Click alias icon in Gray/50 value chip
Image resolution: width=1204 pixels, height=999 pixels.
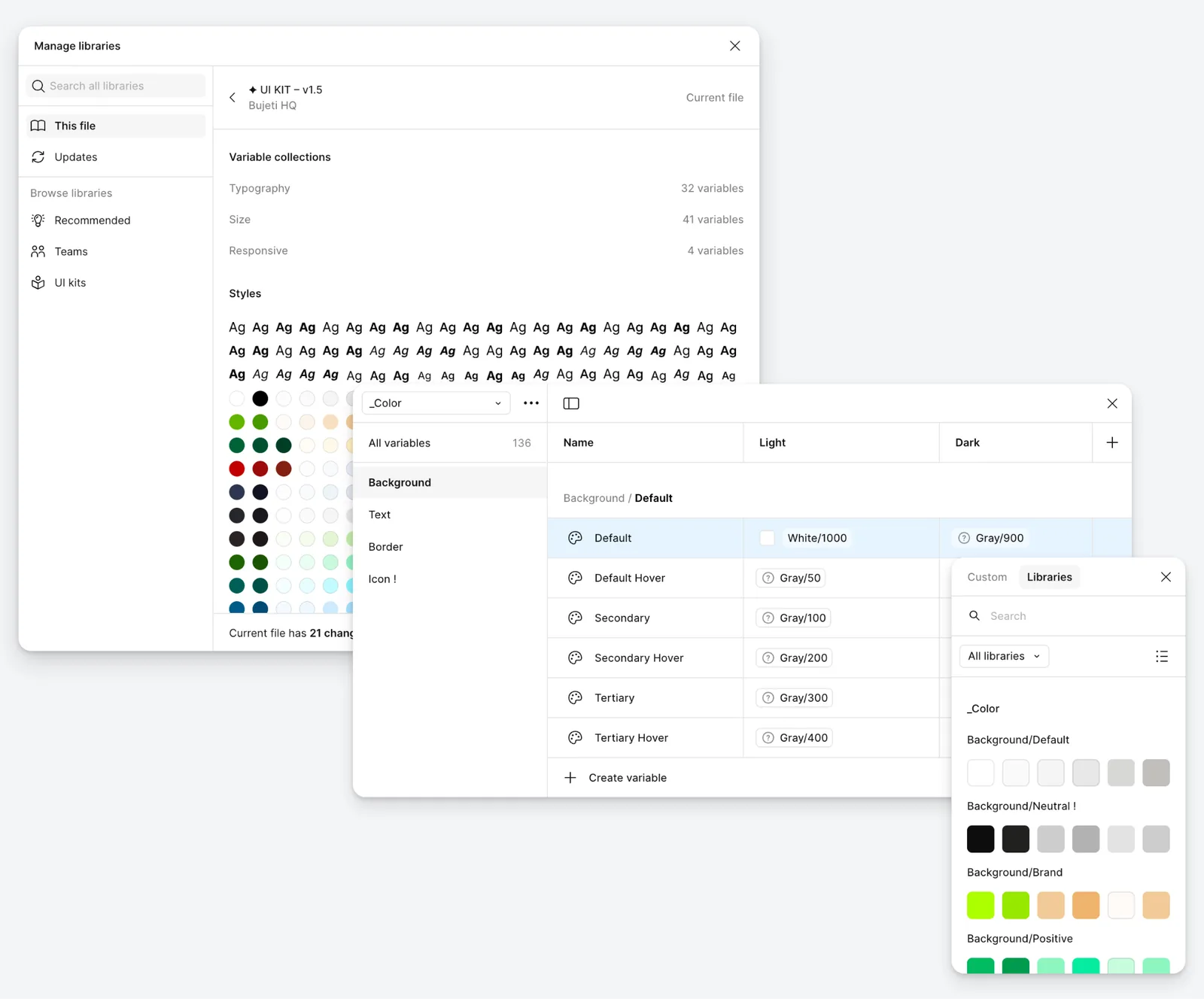(x=768, y=578)
